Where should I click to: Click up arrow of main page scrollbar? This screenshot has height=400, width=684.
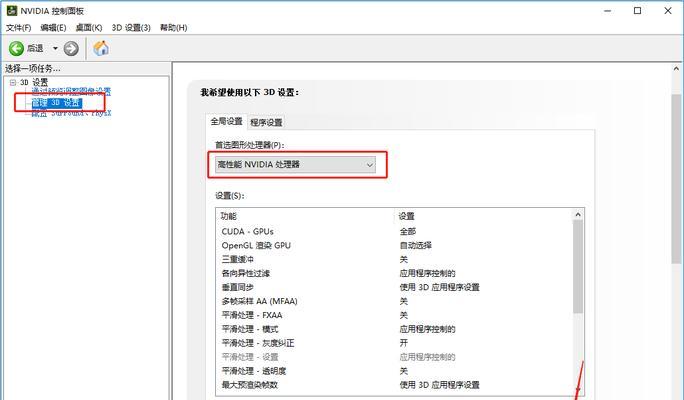pyautogui.click(x=676, y=69)
